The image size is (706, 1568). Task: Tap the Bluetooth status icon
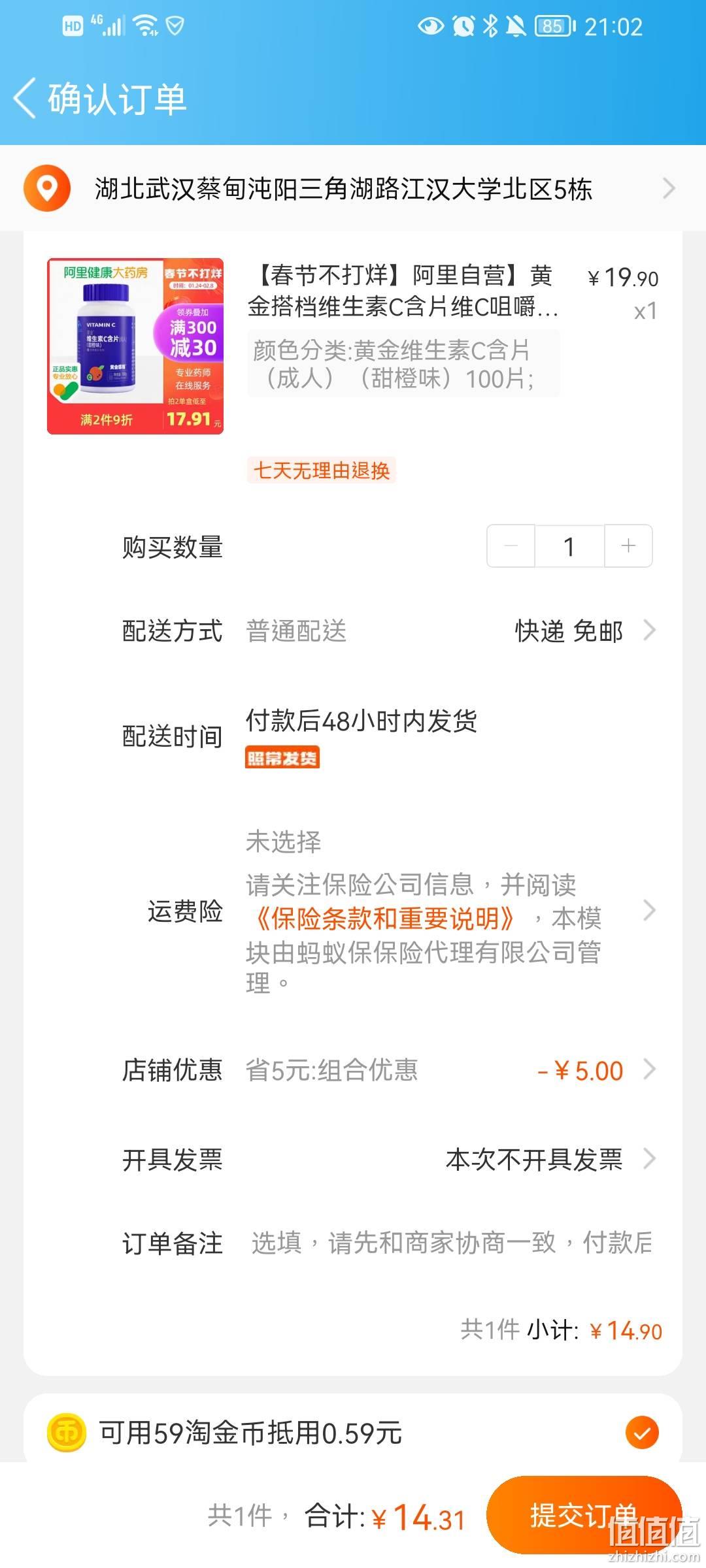point(490,26)
